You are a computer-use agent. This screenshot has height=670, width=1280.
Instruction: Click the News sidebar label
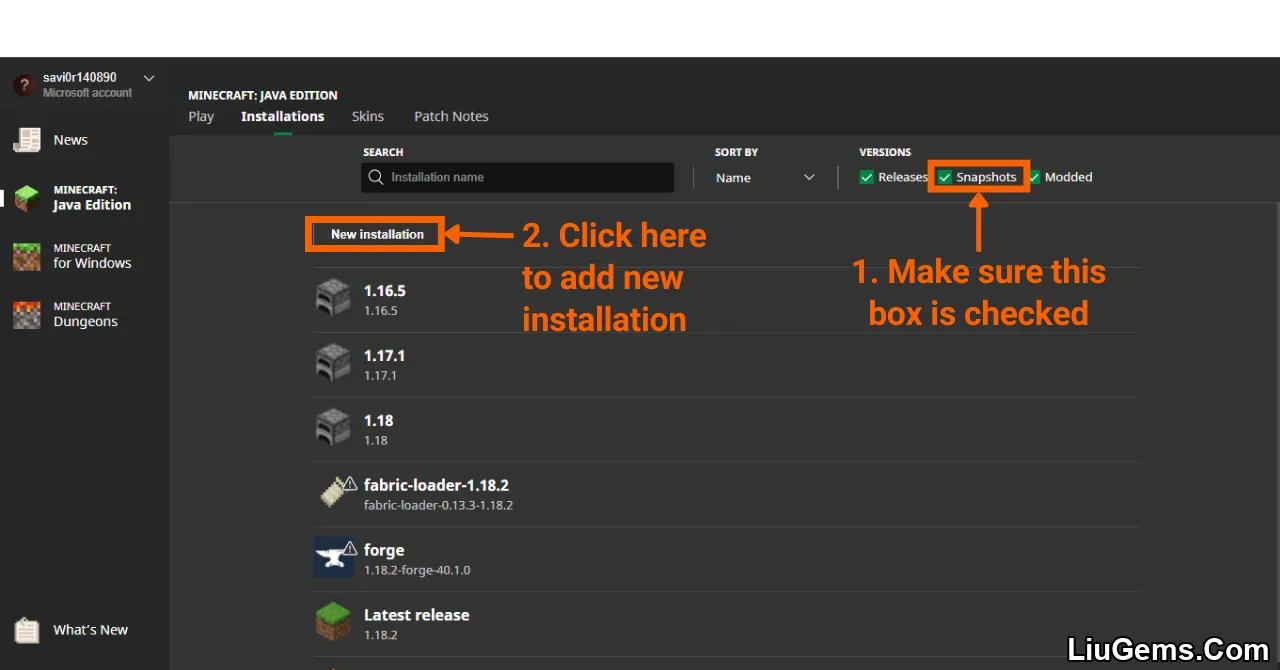click(71, 140)
